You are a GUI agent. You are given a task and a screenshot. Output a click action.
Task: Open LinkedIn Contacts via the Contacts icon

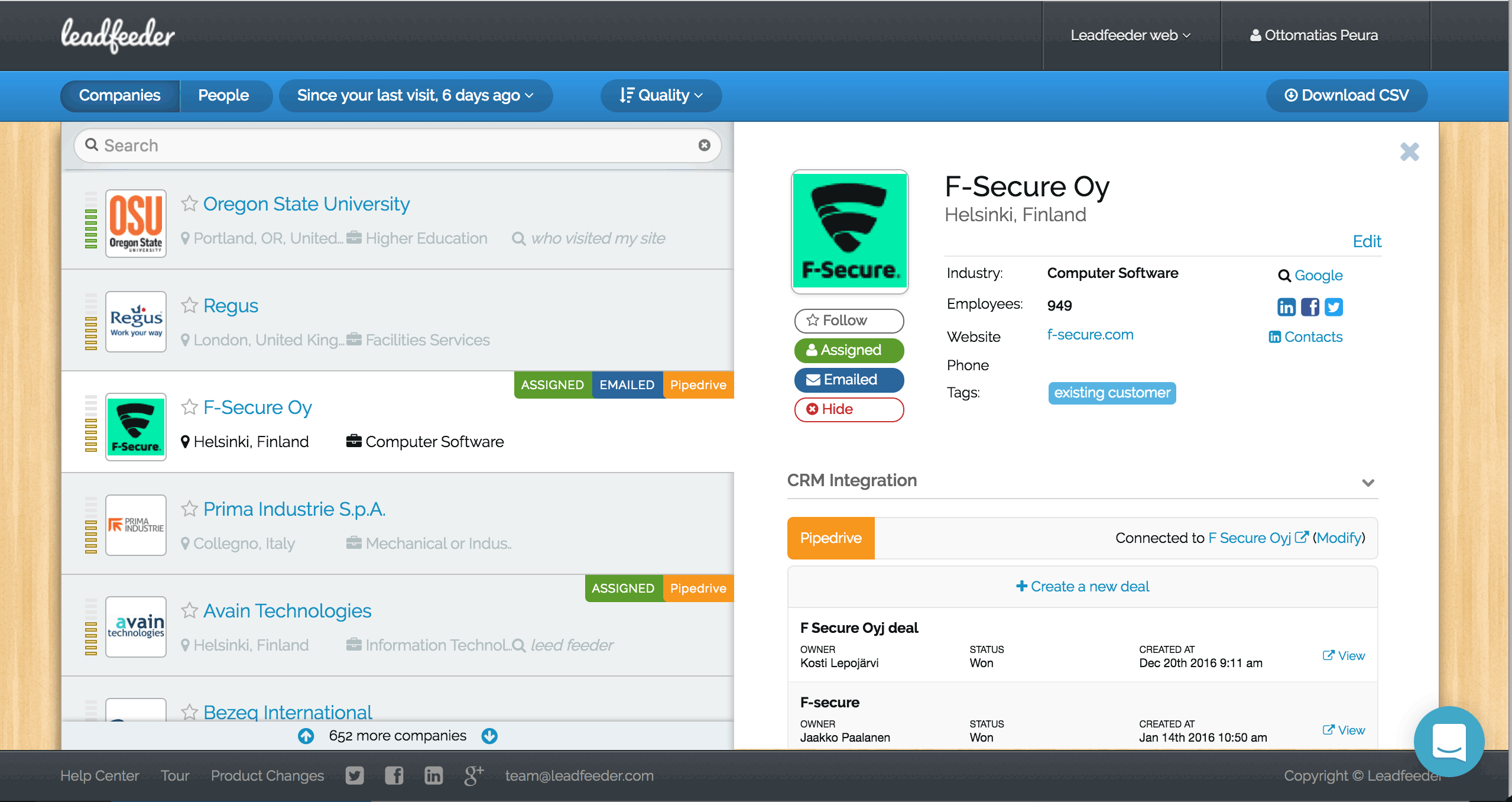tap(1274, 337)
